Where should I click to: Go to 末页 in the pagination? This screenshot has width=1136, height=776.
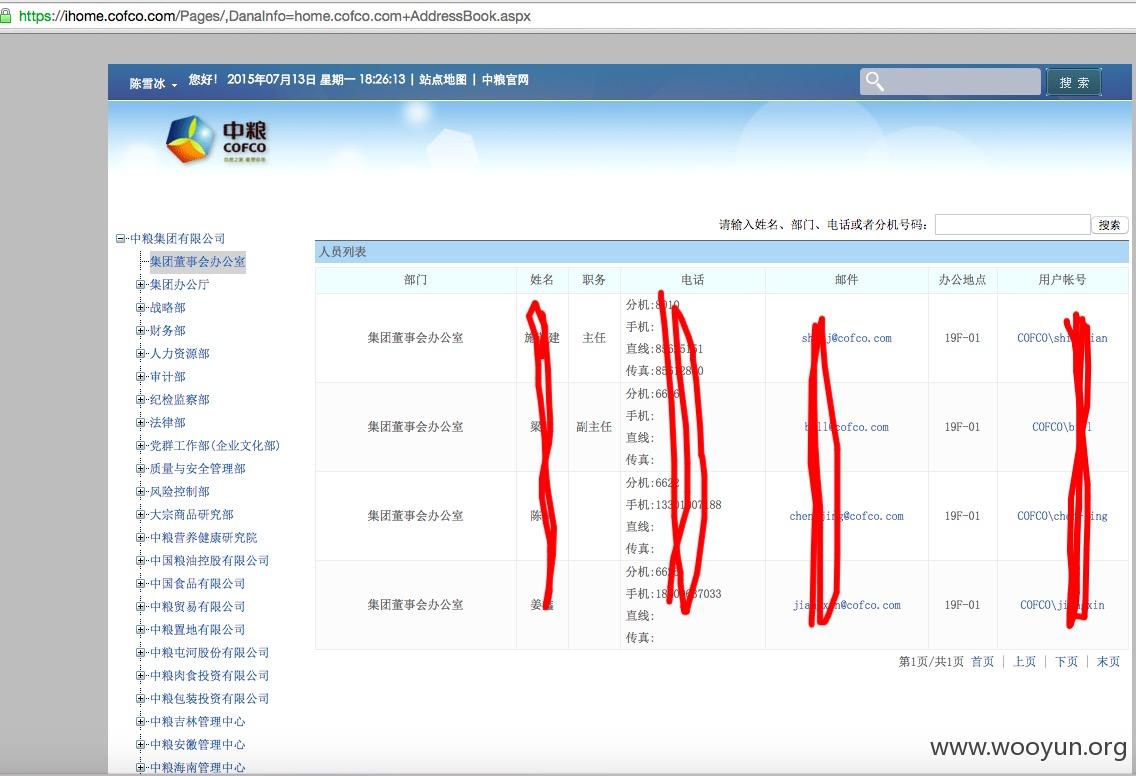pos(1108,662)
